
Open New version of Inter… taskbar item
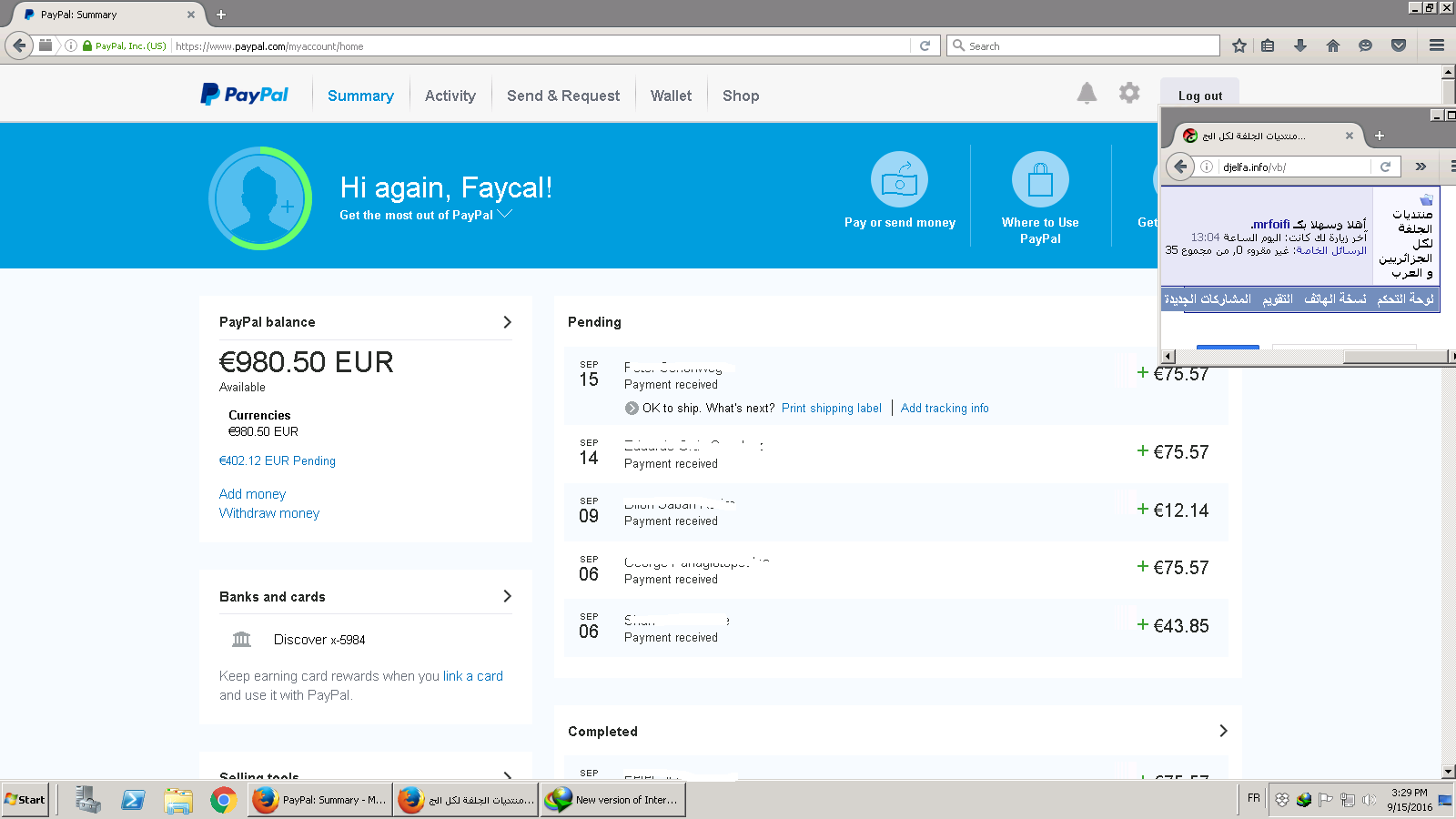pyautogui.click(x=612, y=800)
